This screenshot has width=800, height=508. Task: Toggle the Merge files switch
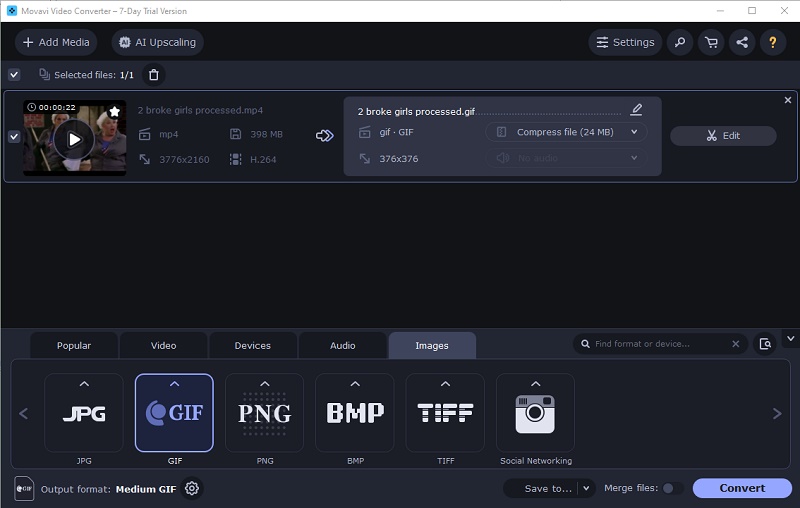pyautogui.click(x=672, y=489)
